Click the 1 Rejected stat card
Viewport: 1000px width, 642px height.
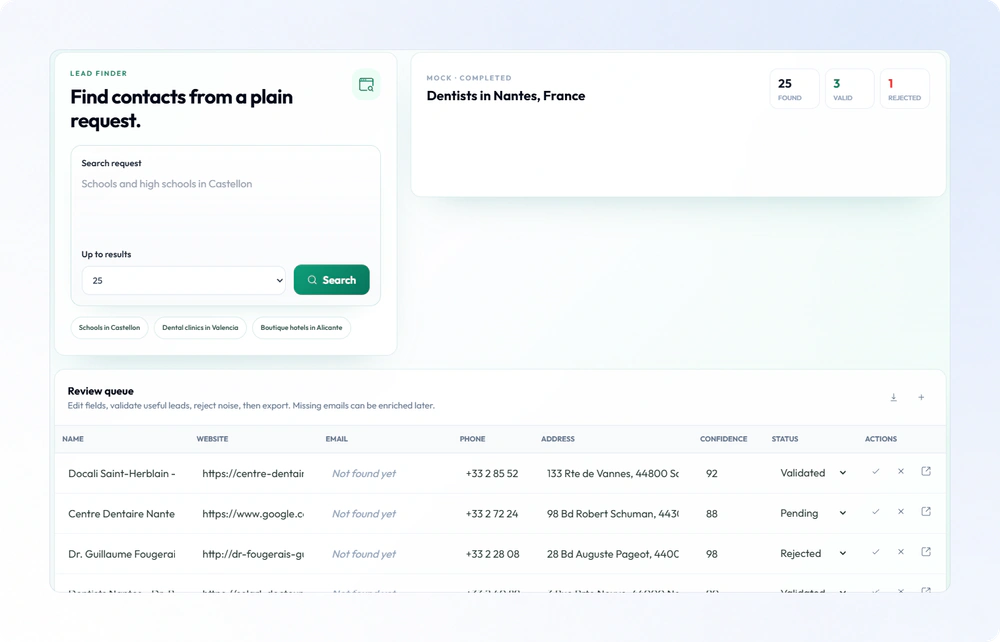[904, 89]
